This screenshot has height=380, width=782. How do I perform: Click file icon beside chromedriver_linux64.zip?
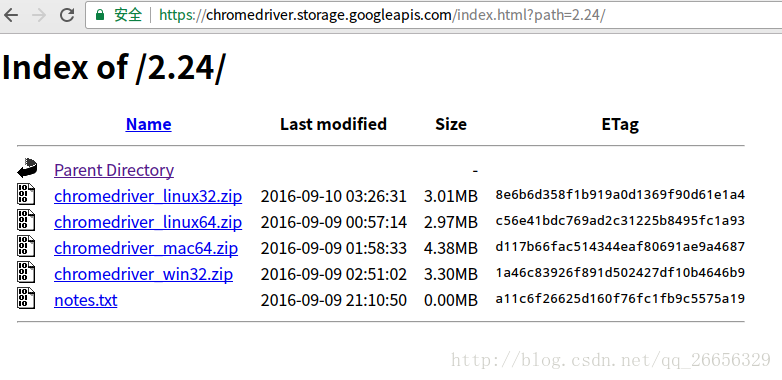click(x=26, y=220)
